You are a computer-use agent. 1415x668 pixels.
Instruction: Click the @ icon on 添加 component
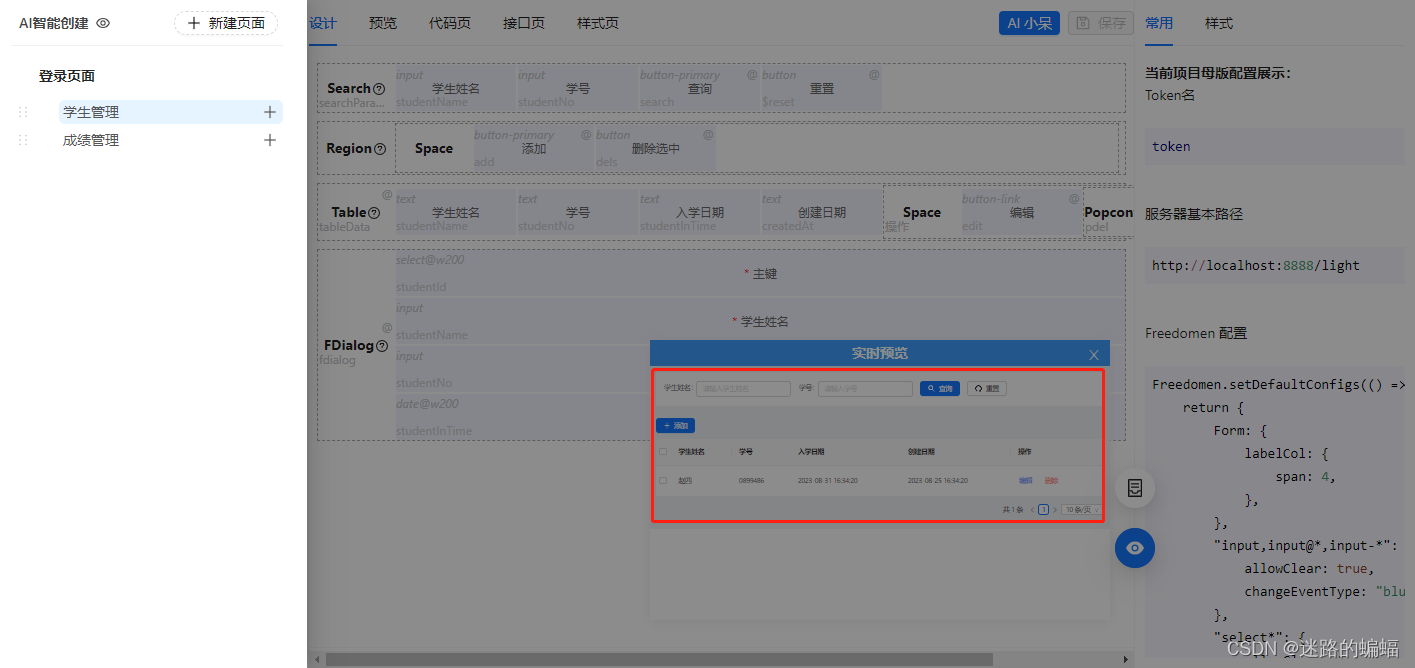[x=586, y=135]
